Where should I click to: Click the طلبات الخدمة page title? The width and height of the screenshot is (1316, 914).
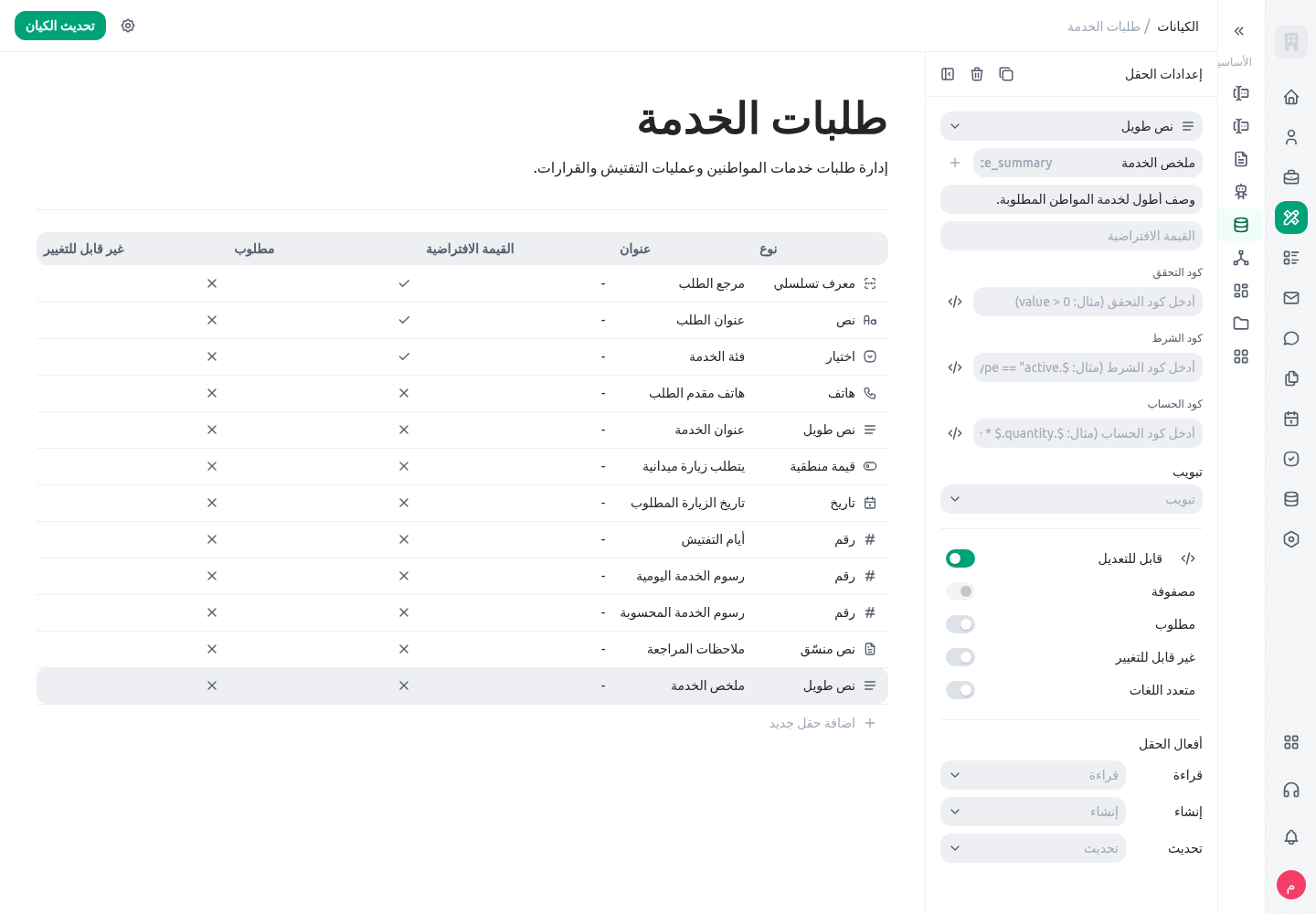(x=762, y=120)
